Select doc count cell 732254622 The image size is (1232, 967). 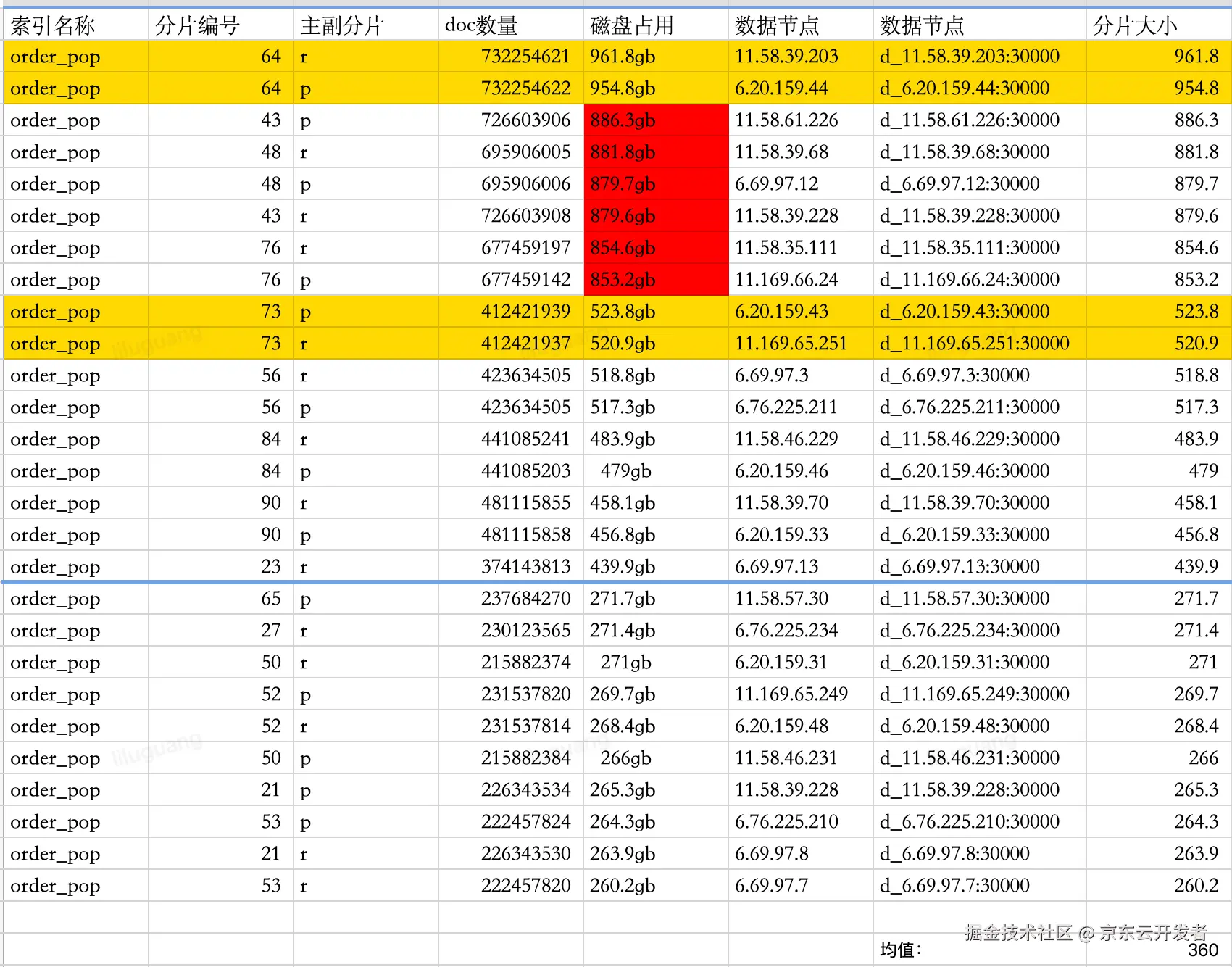(x=511, y=88)
